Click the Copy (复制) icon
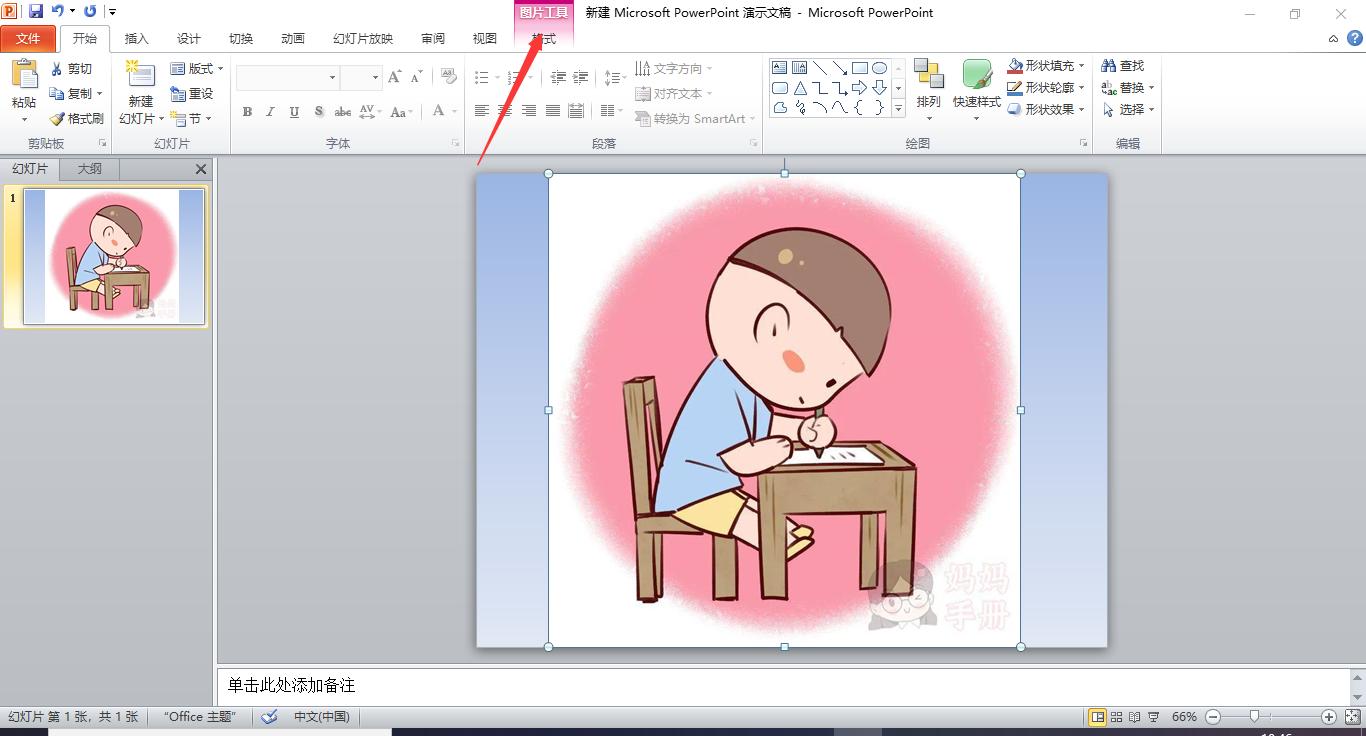This screenshot has width=1366, height=736. point(59,93)
